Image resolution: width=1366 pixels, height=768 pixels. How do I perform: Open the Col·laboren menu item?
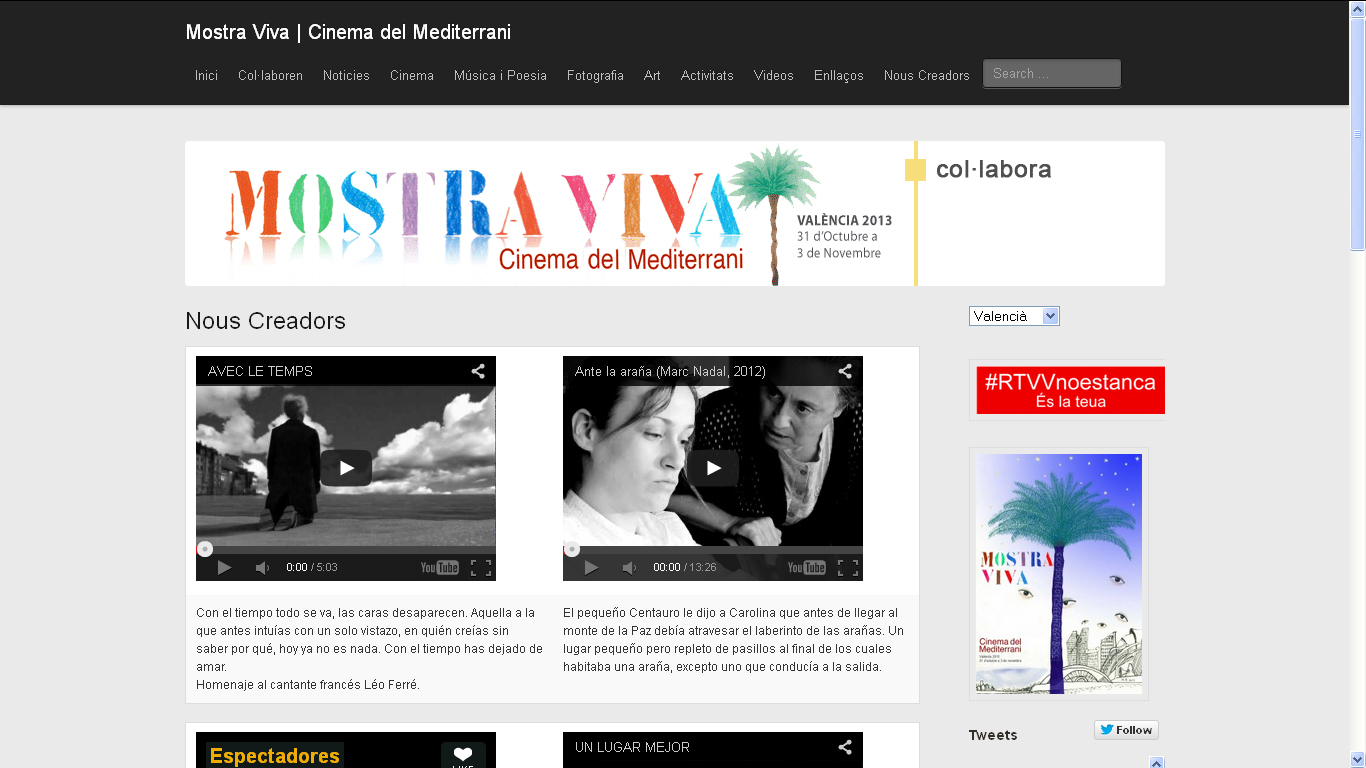tap(270, 75)
